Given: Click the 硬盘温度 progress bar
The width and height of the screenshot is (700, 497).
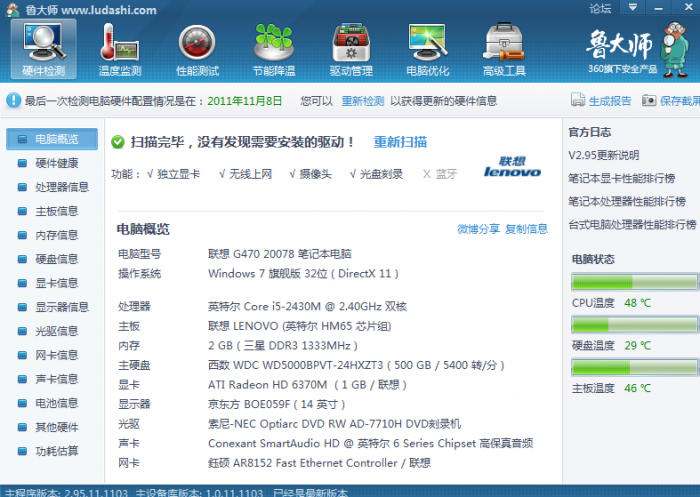Looking at the screenshot, I should tap(634, 325).
